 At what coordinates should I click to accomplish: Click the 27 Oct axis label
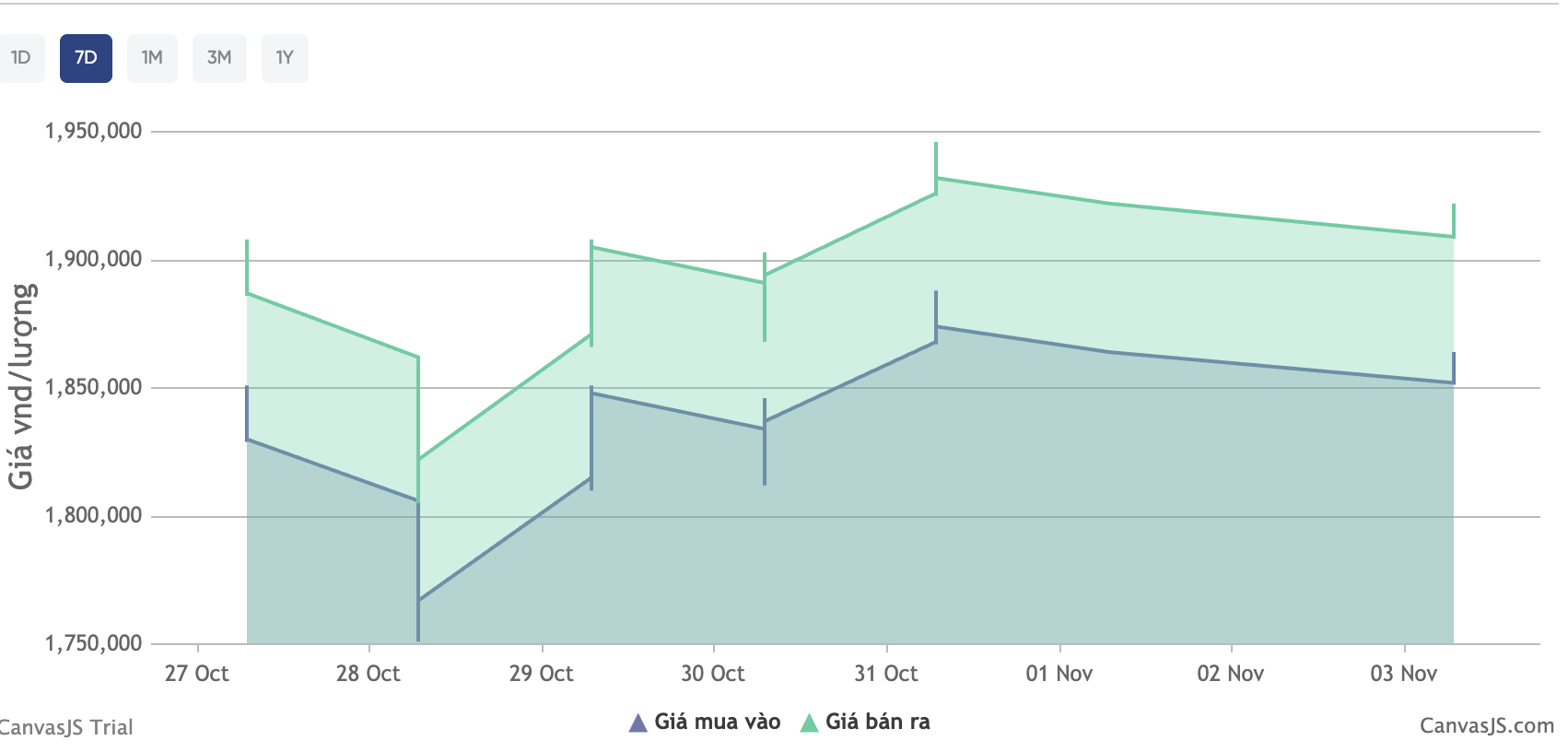(197, 674)
